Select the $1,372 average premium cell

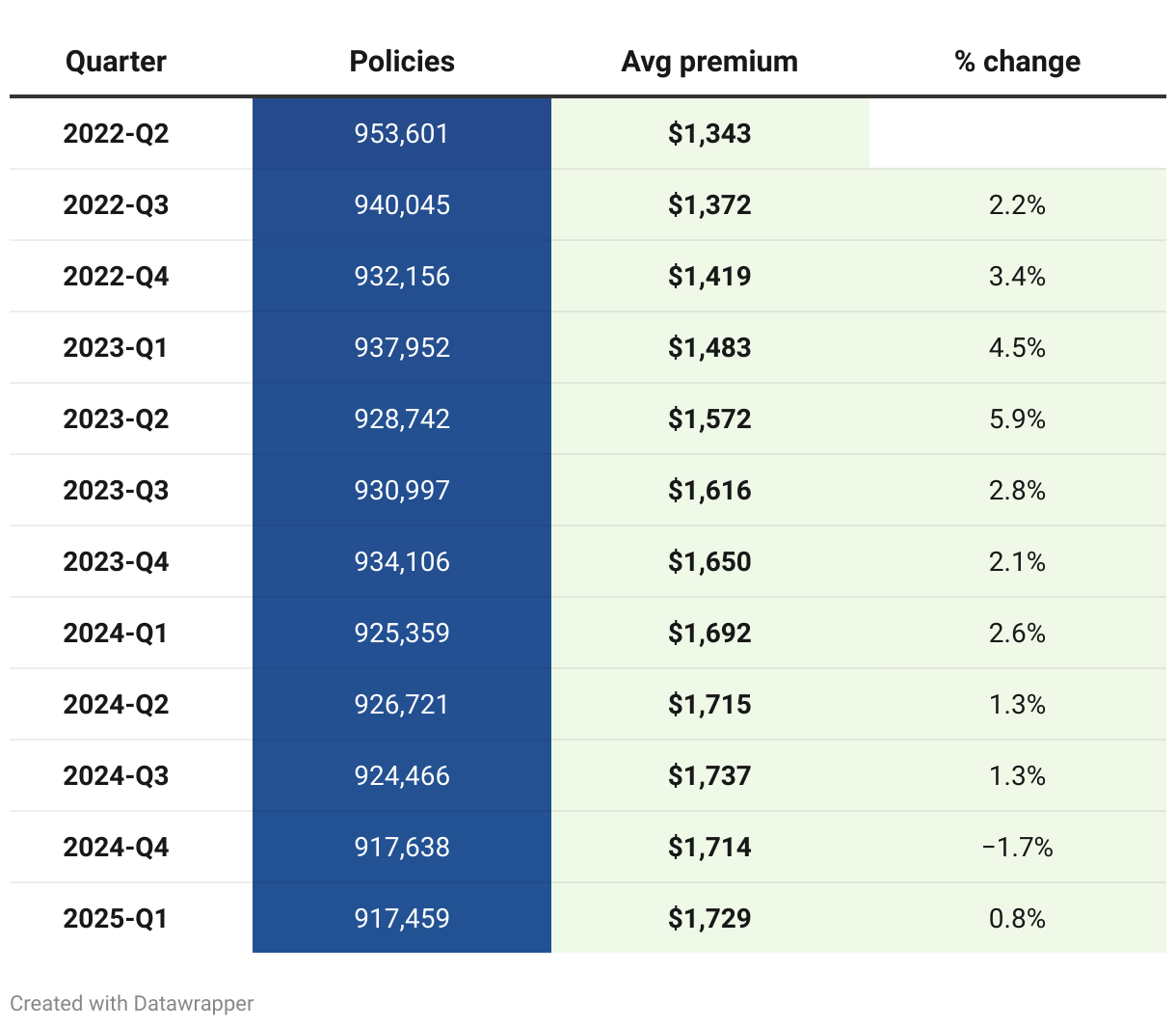click(x=709, y=204)
